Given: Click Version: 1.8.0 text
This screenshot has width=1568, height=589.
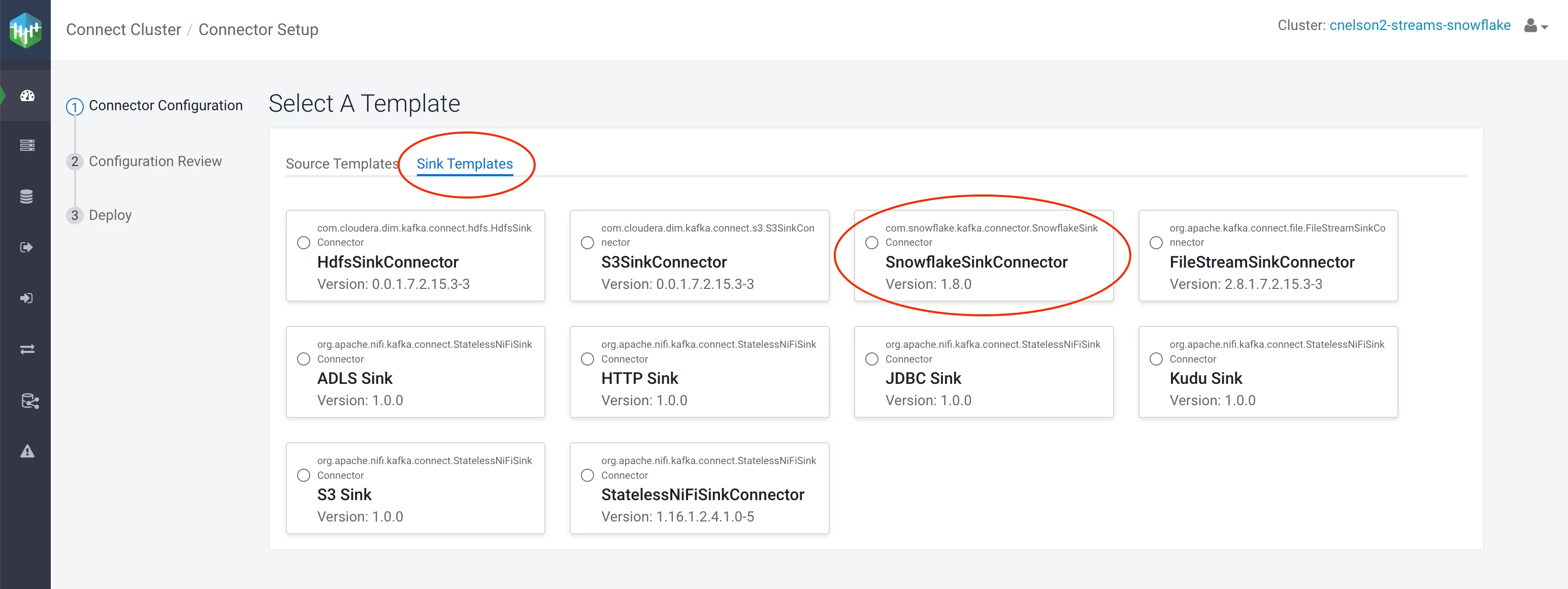Looking at the screenshot, I should point(928,284).
